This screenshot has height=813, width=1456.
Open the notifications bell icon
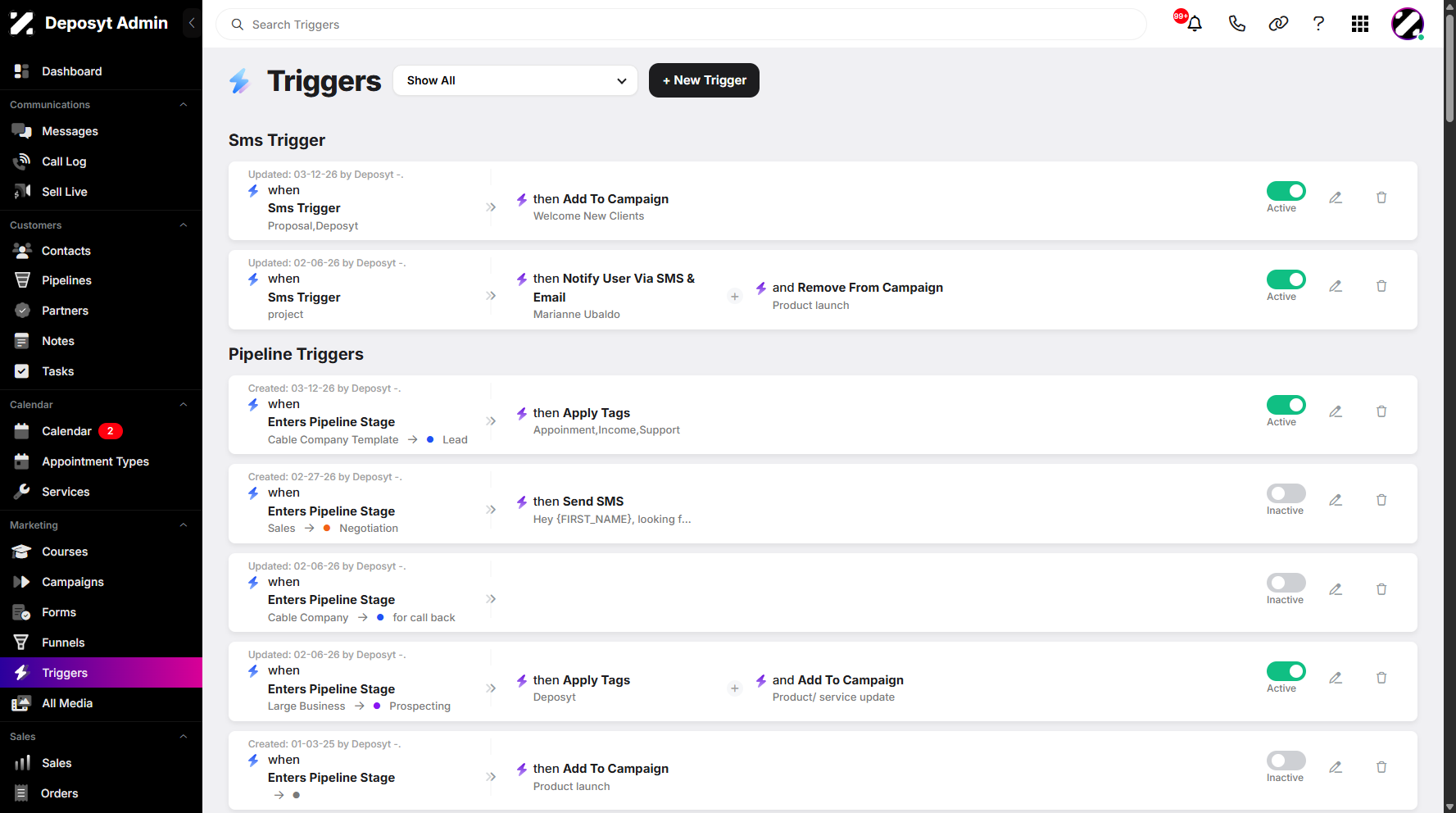(x=1194, y=24)
